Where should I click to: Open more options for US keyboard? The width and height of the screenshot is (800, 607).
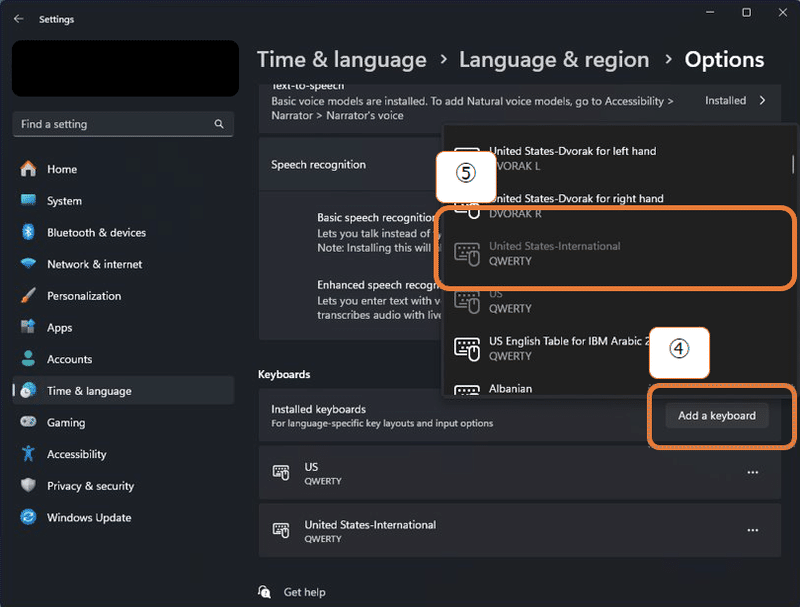click(x=753, y=473)
